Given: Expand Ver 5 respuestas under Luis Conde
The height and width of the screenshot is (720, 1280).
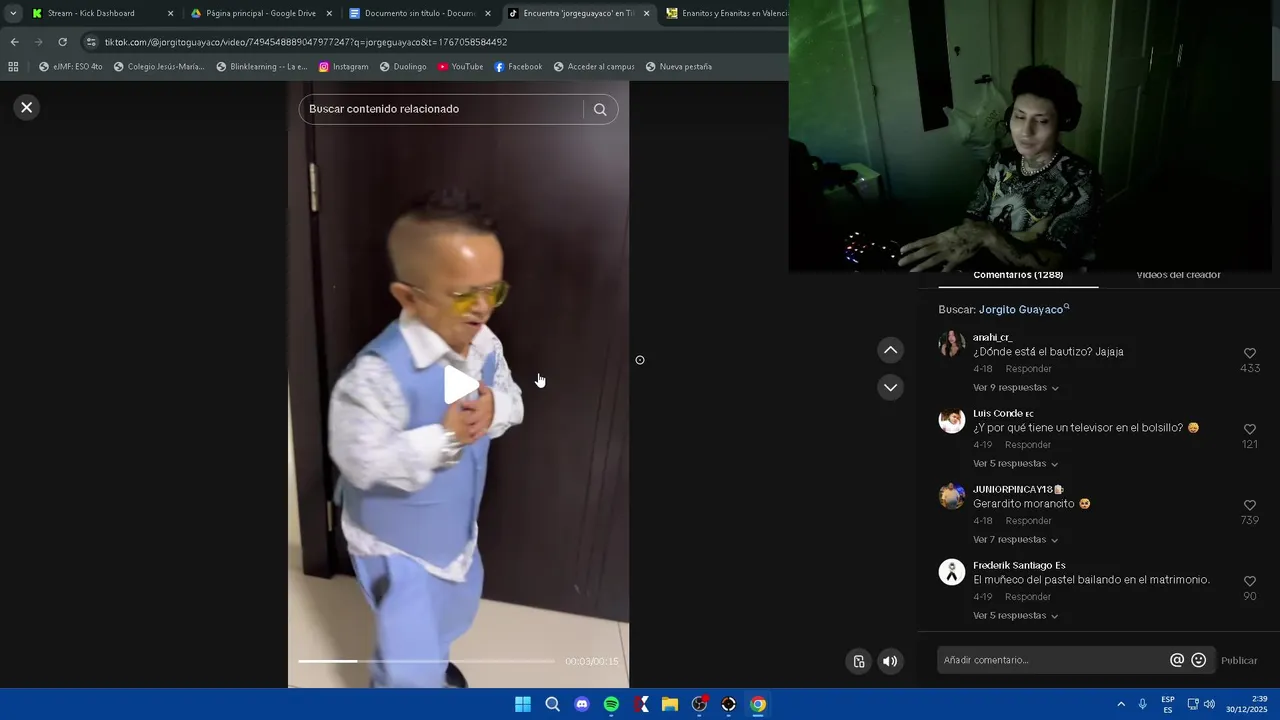Looking at the screenshot, I should [1016, 464].
